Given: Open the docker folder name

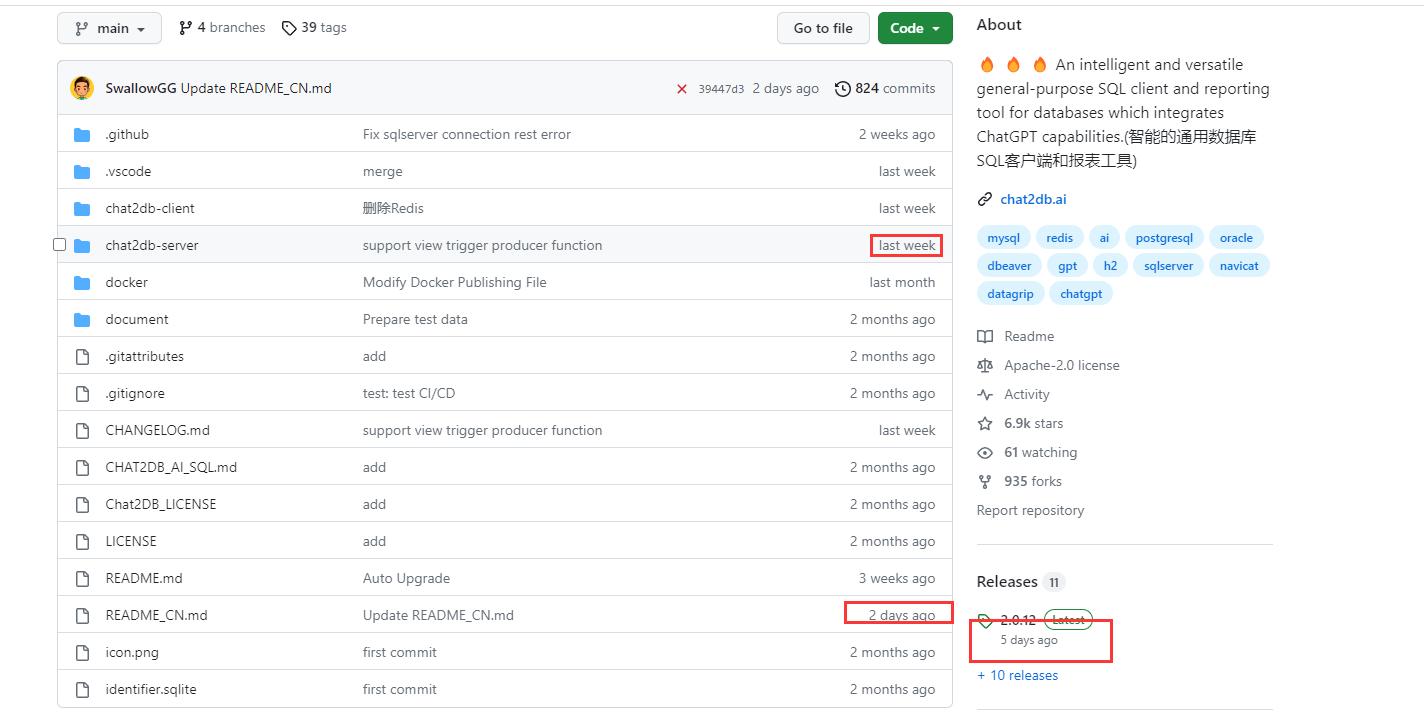Looking at the screenshot, I should [126, 282].
